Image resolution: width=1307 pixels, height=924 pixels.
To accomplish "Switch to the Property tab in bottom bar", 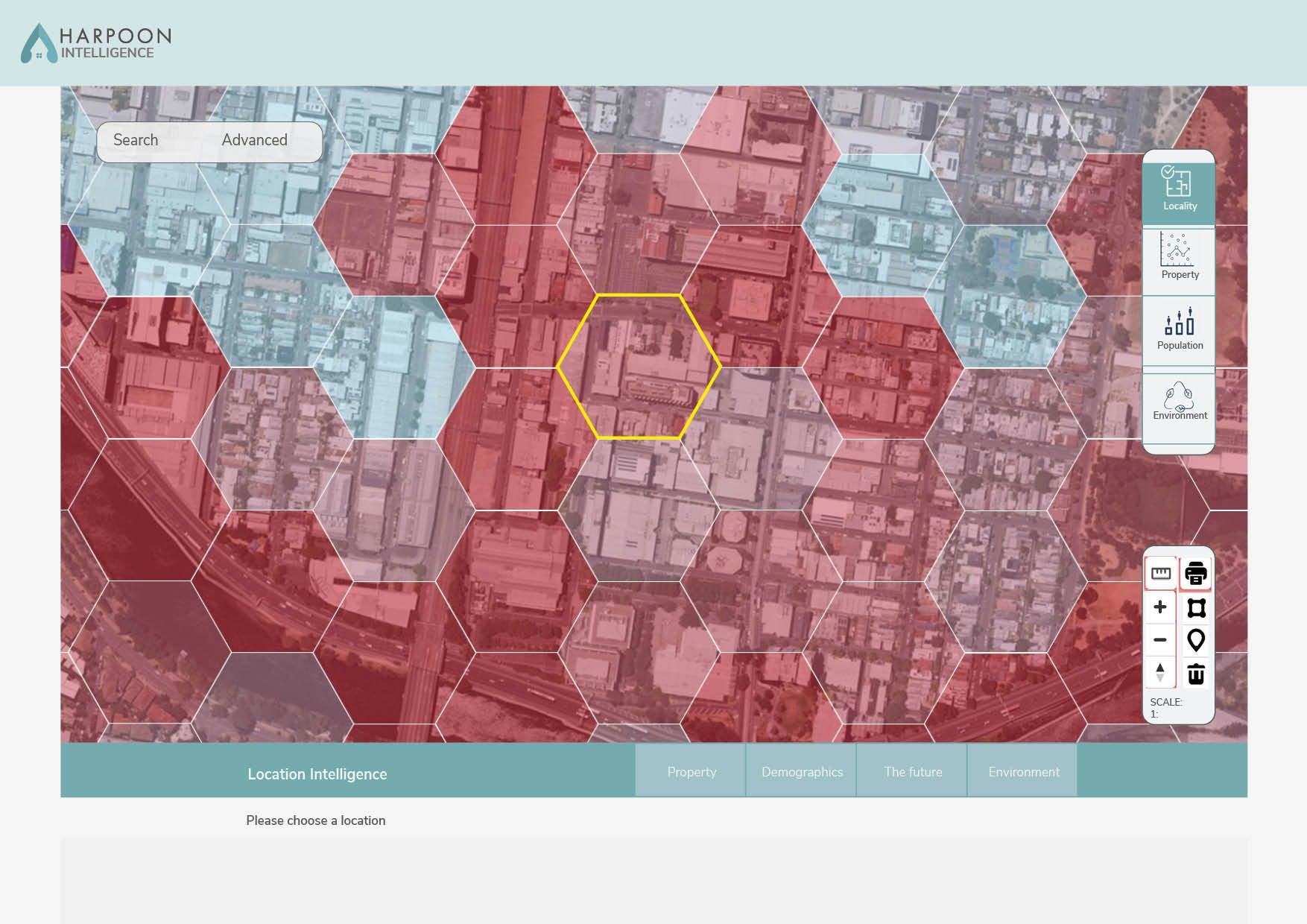I will pyautogui.click(x=691, y=771).
